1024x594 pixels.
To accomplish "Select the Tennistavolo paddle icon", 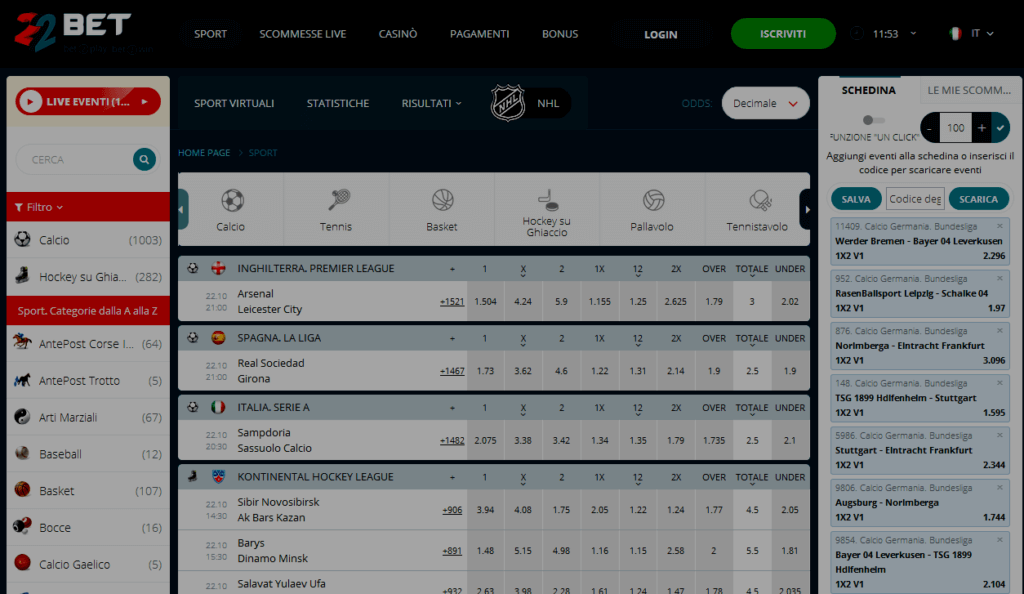I will (760, 200).
